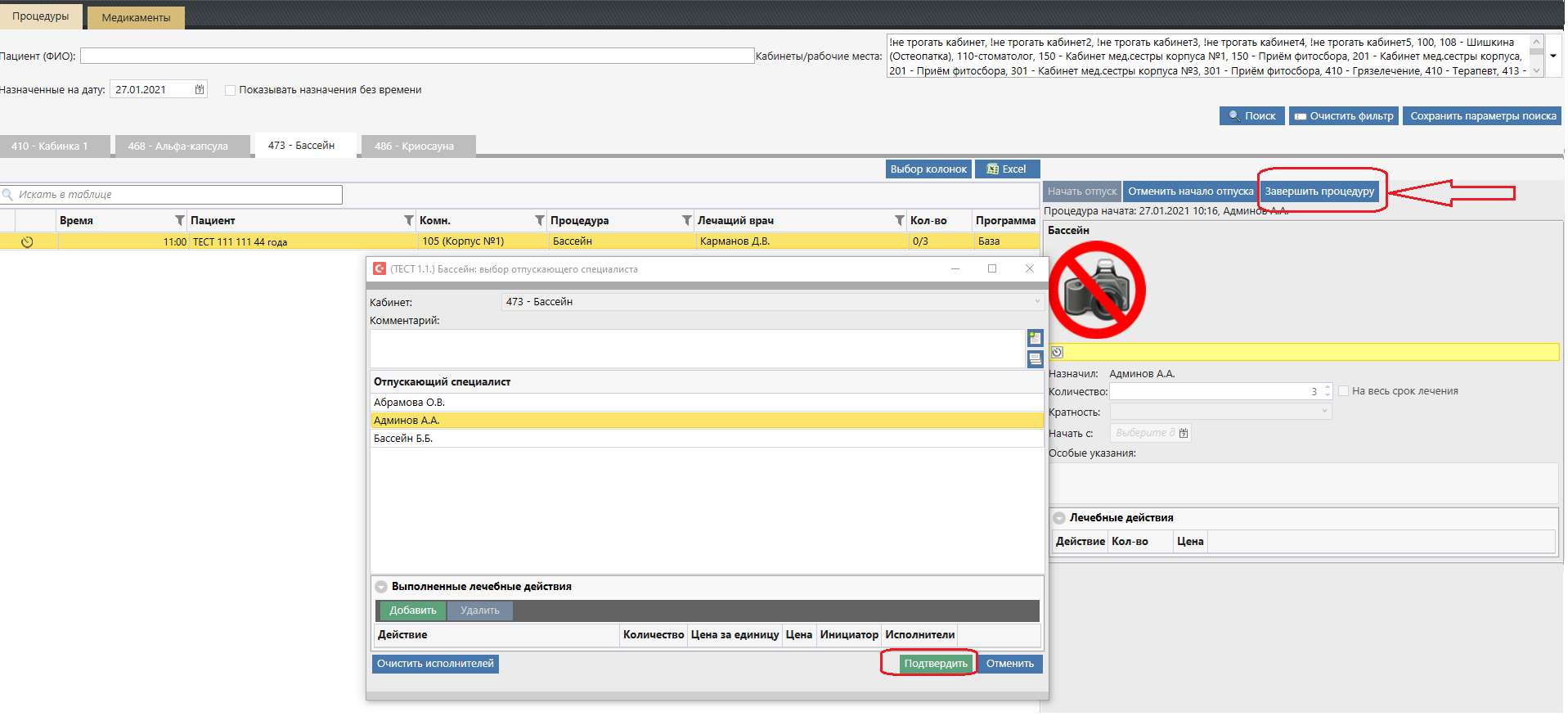This screenshot has width=1568, height=721.
Task: Switch to the Медикаменты tab
Action: 136,17
